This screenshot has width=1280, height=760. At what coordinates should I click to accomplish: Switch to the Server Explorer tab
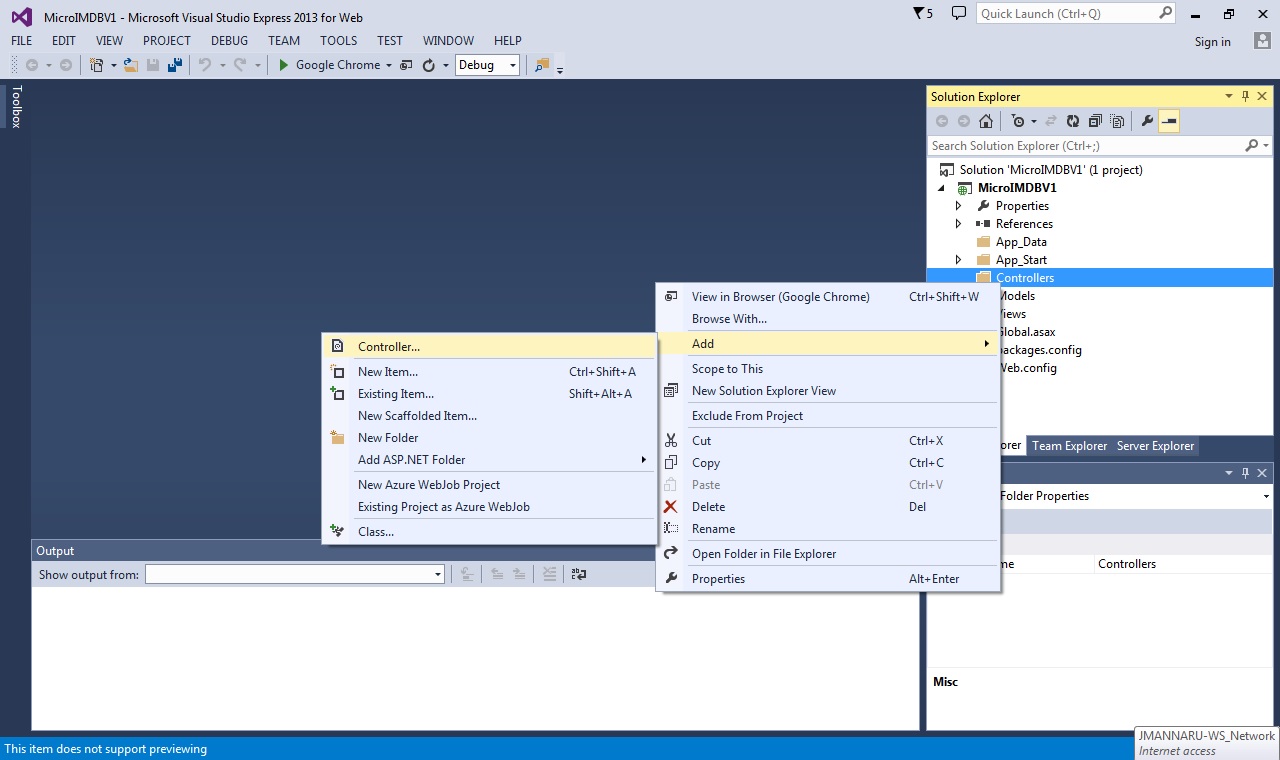point(1155,446)
